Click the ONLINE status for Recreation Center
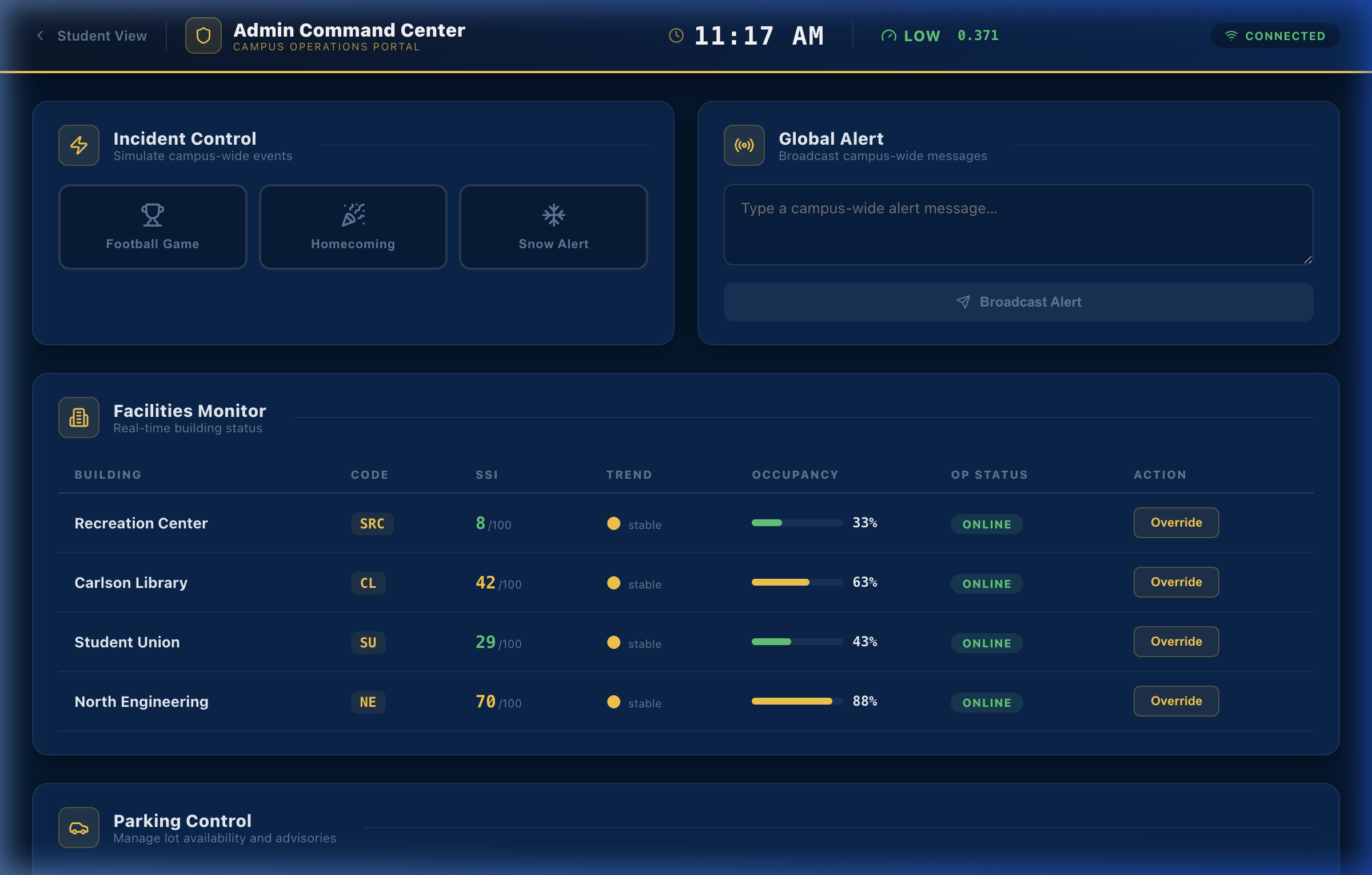Viewport: 1372px width, 875px height. [x=987, y=524]
